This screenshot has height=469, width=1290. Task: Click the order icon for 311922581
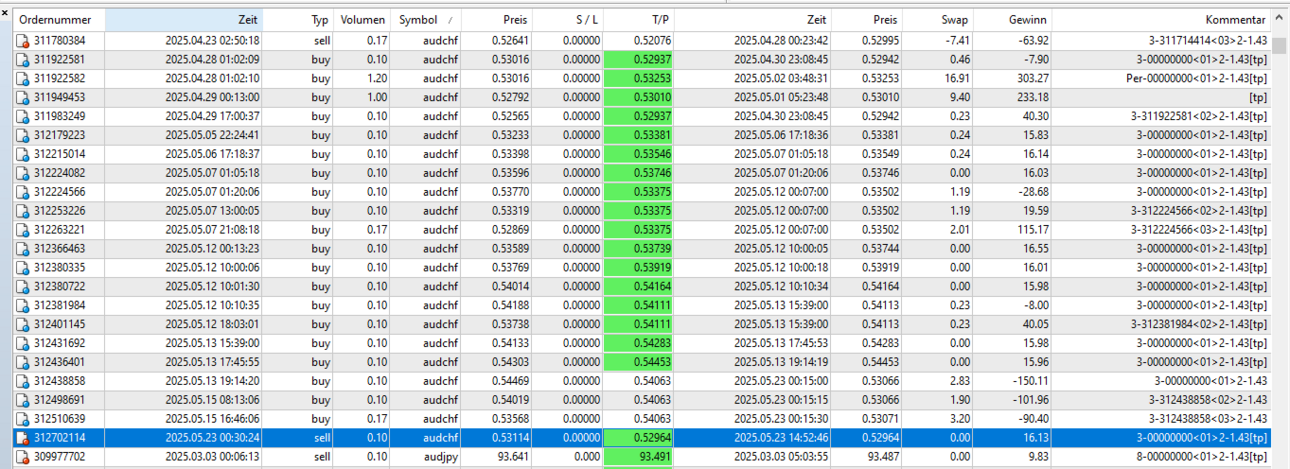[x=23, y=60]
